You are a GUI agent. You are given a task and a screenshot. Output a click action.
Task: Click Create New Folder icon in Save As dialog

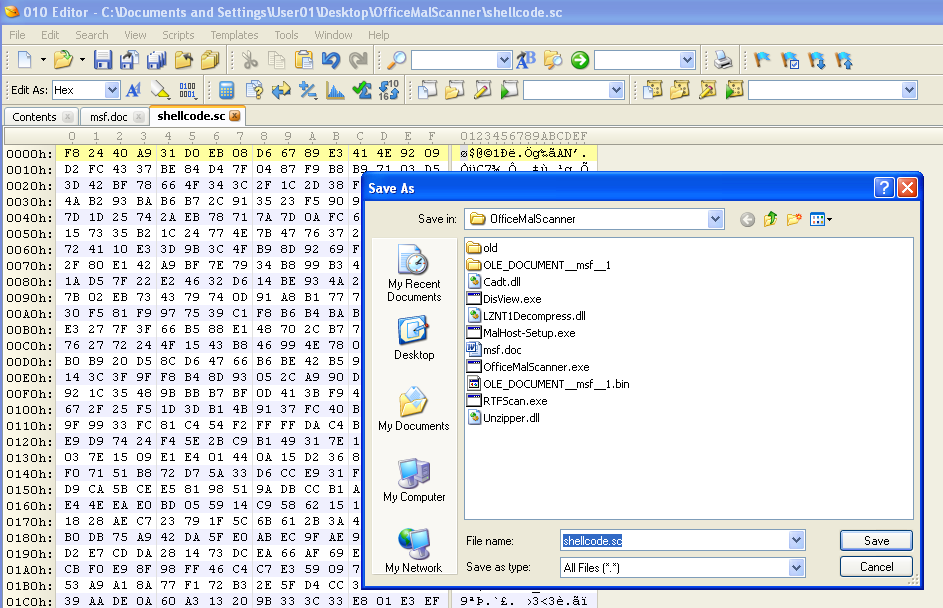(795, 219)
